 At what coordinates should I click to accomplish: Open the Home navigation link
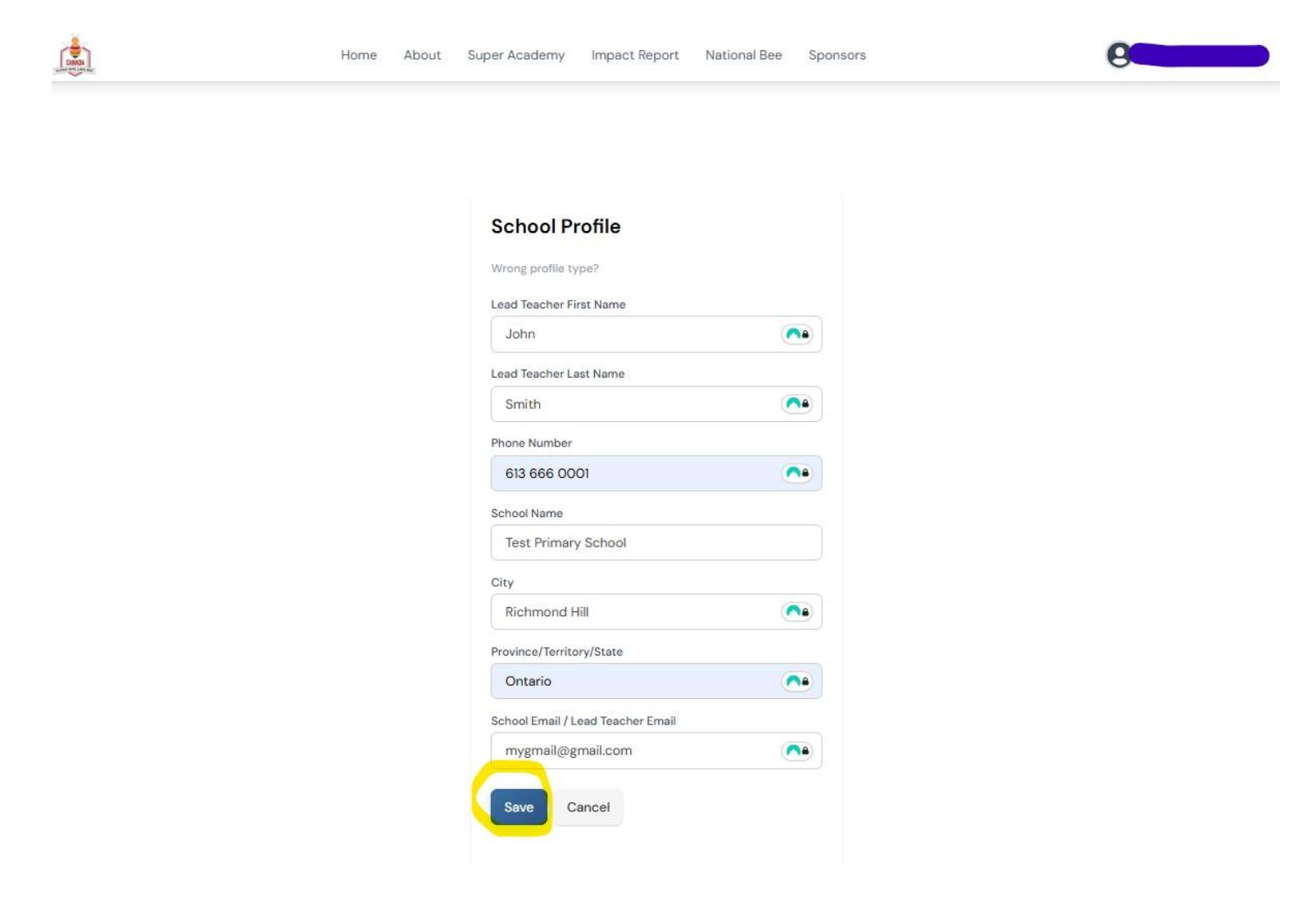(358, 56)
